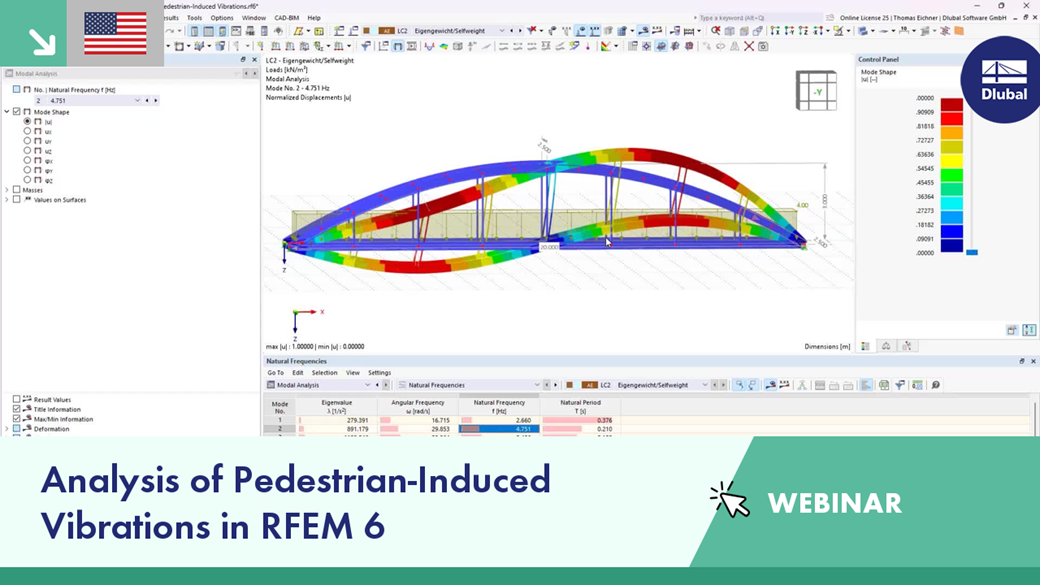The height and width of the screenshot is (585, 1040).
Task: Click the dark blue swatch at legend bottom
Action: tap(952, 245)
